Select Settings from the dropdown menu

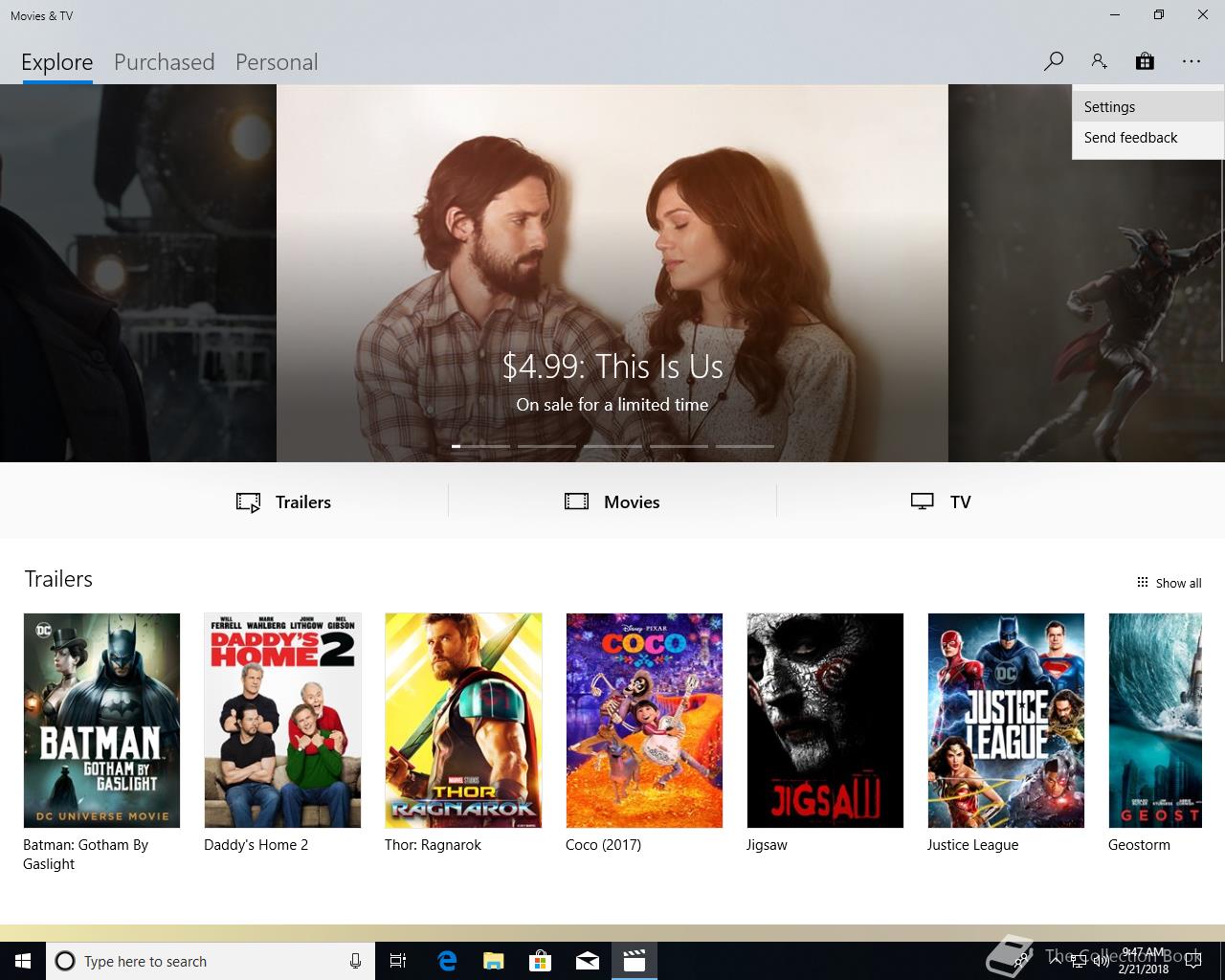1148,107
